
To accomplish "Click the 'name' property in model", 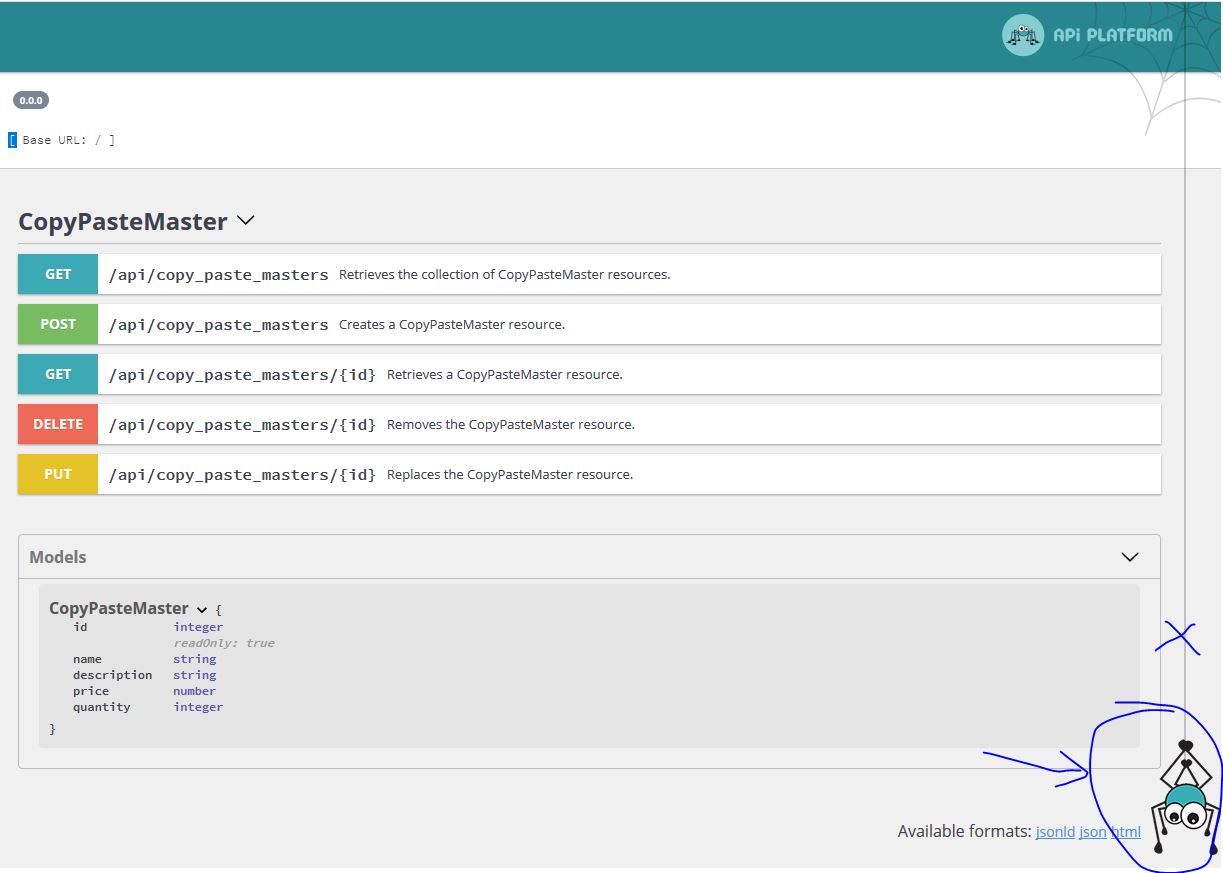I will 87,659.
